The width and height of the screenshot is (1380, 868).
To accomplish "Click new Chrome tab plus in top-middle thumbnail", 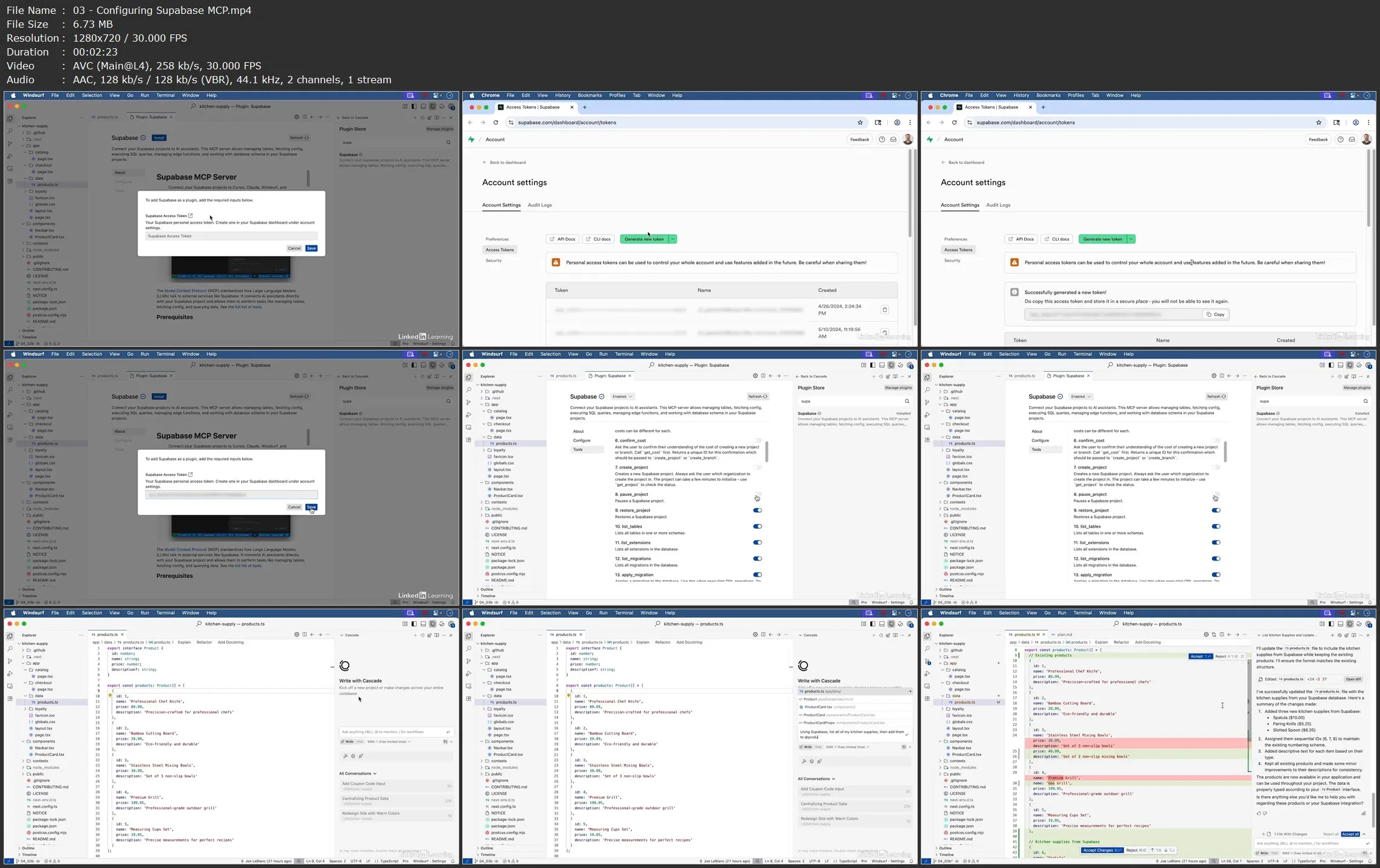I will [584, 107].
